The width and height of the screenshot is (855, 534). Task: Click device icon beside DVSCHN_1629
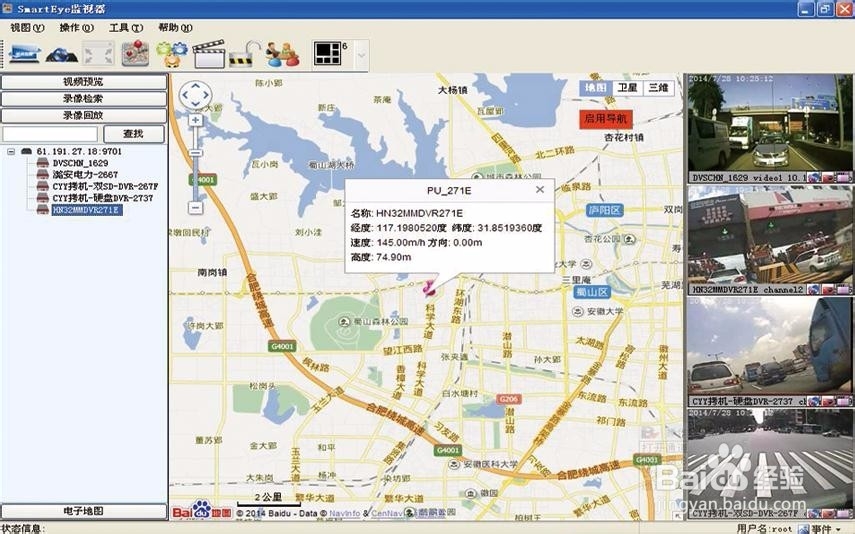43,163
